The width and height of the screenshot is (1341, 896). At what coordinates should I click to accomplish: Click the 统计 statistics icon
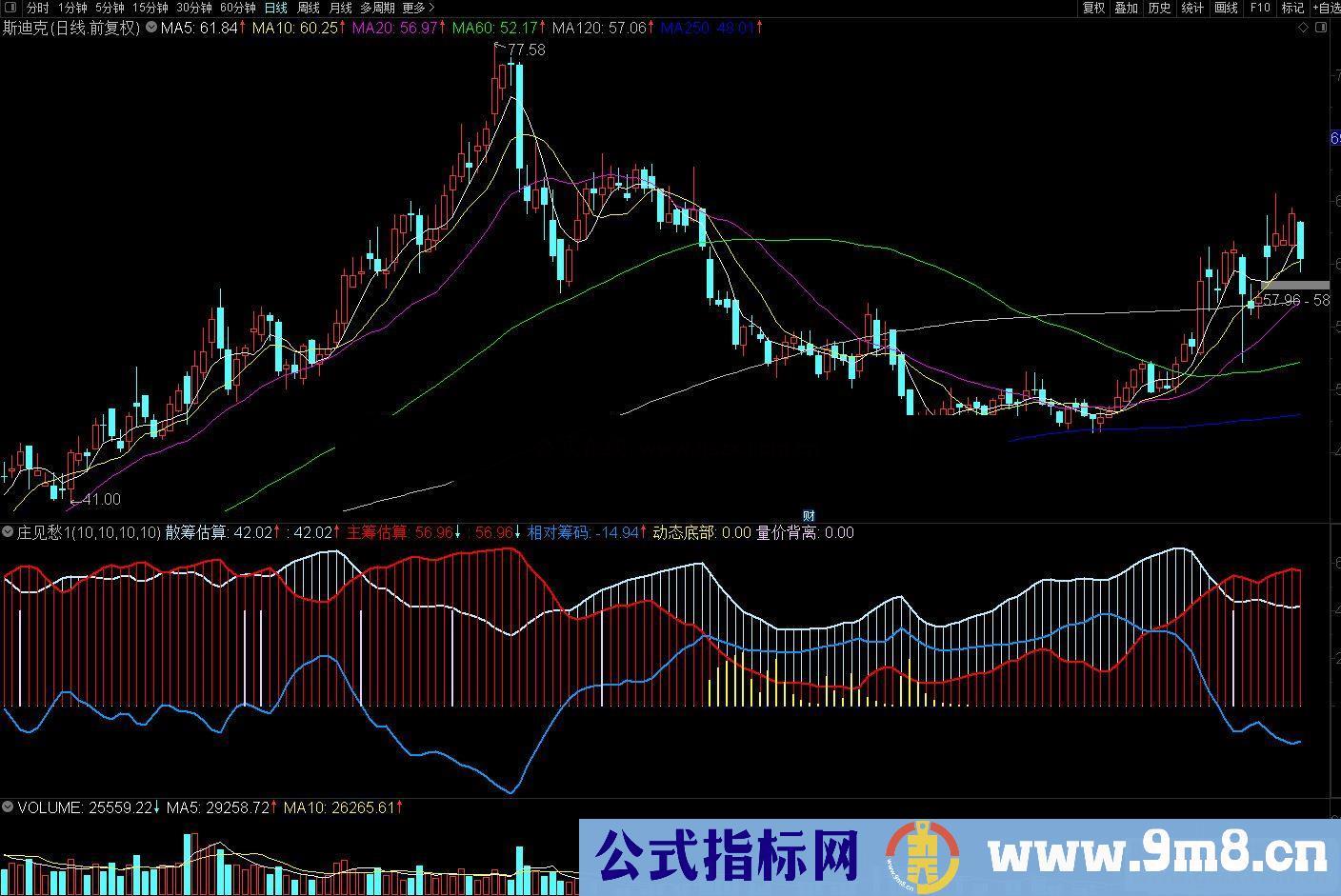click(1191, 7)
